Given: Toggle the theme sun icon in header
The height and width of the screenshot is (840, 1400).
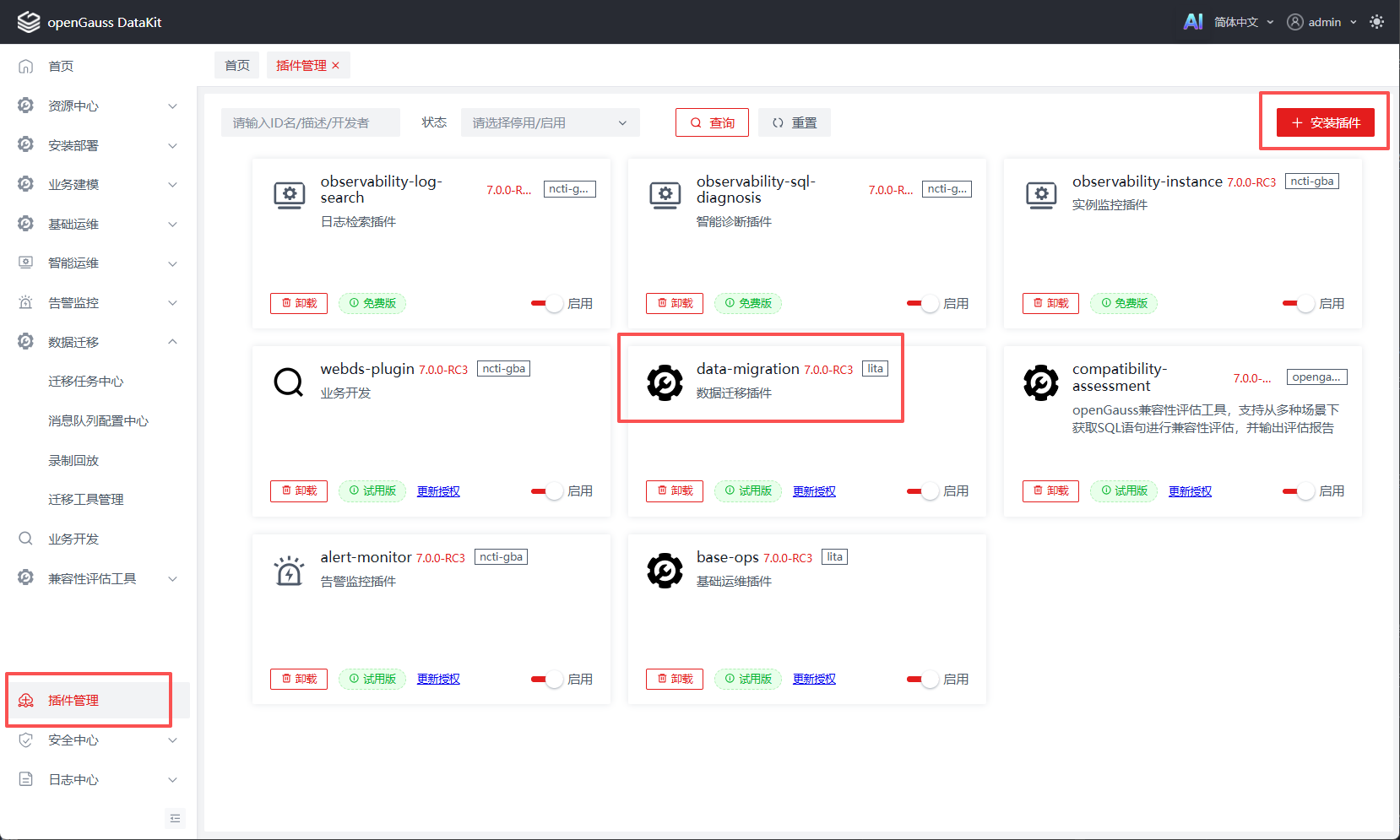Looking at the screenshot, I should [1376, 22].
